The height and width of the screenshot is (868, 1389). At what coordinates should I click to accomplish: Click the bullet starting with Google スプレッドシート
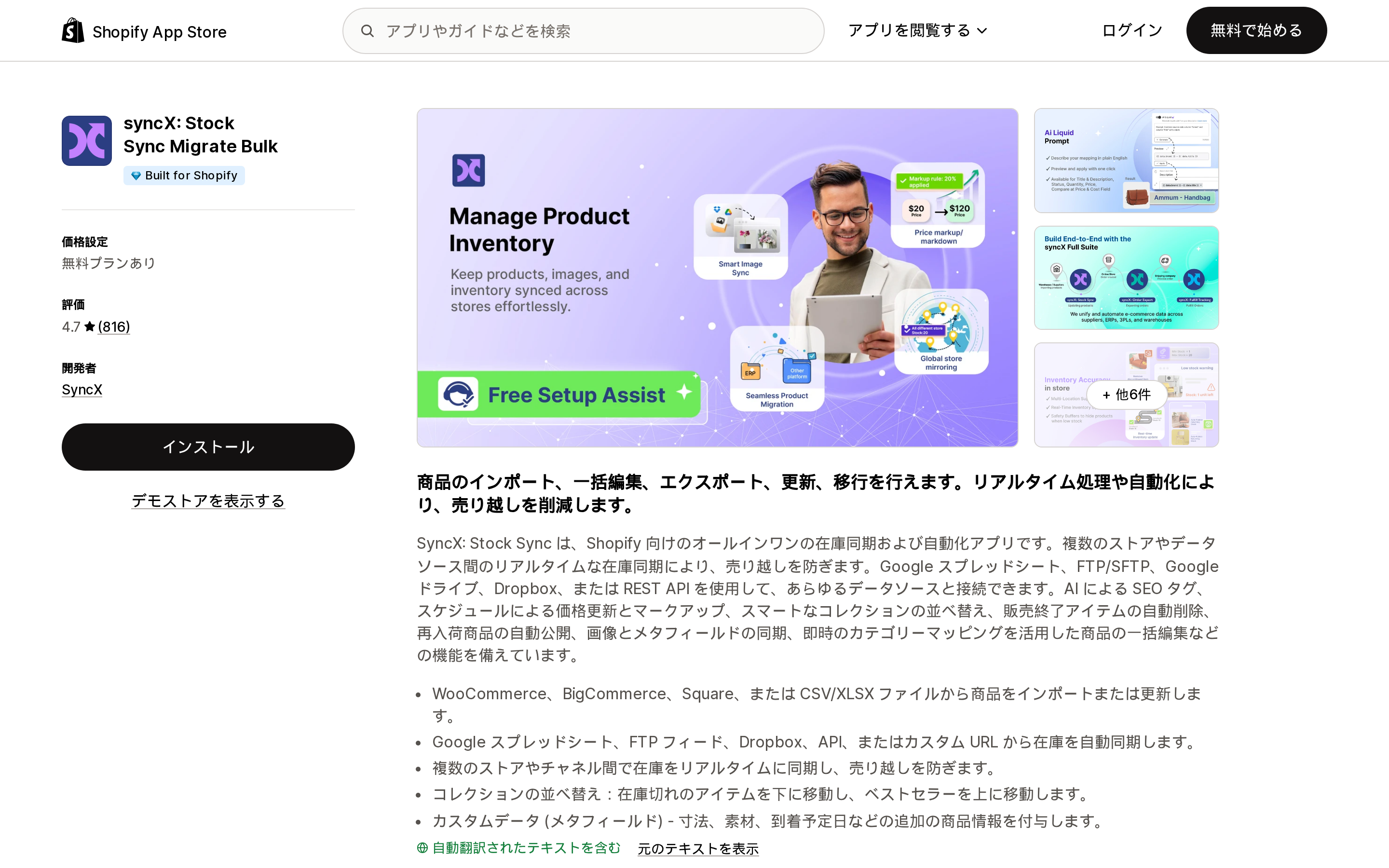[x=814, y=742]
